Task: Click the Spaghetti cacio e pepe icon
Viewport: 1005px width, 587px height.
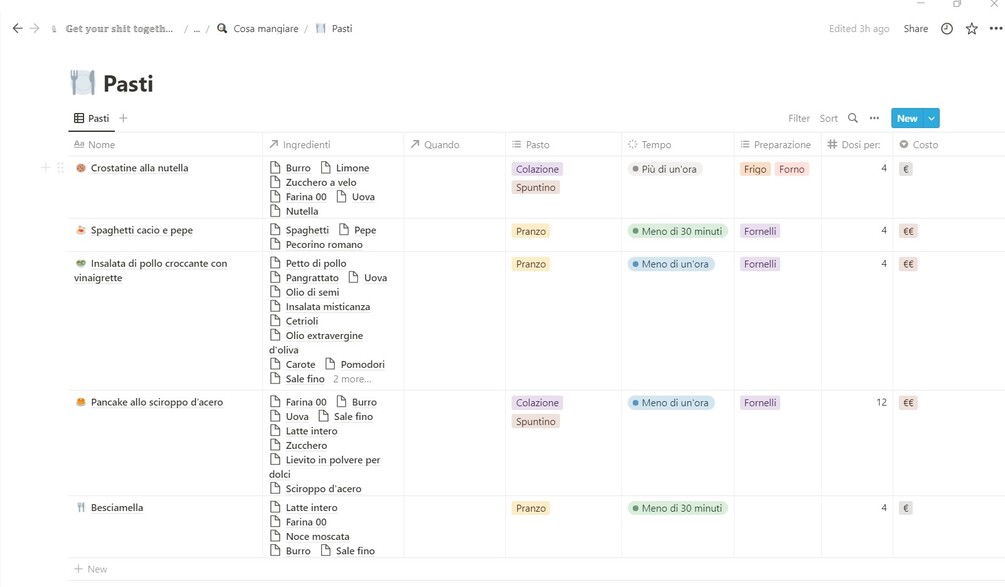Action: (x=81, y=230)
